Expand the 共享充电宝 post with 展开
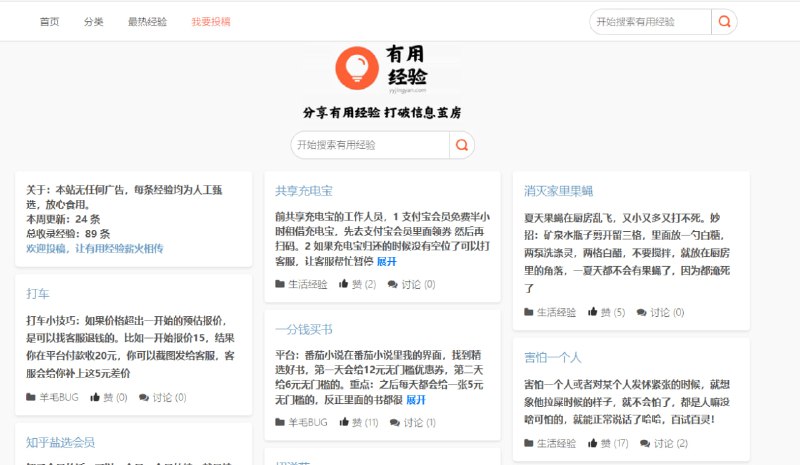 pyautogui.click(x=386, y=261)
